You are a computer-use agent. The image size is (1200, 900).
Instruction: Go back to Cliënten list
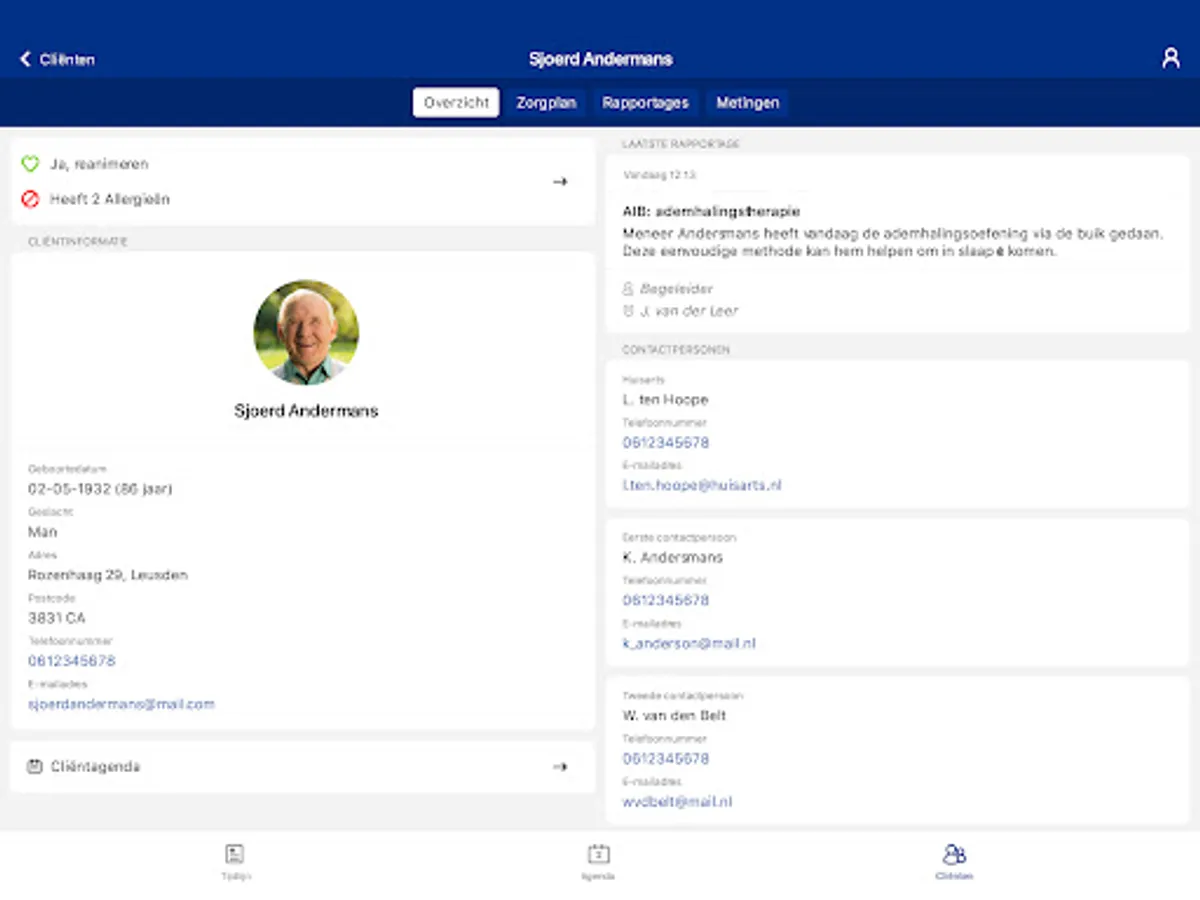pos(57,60)
